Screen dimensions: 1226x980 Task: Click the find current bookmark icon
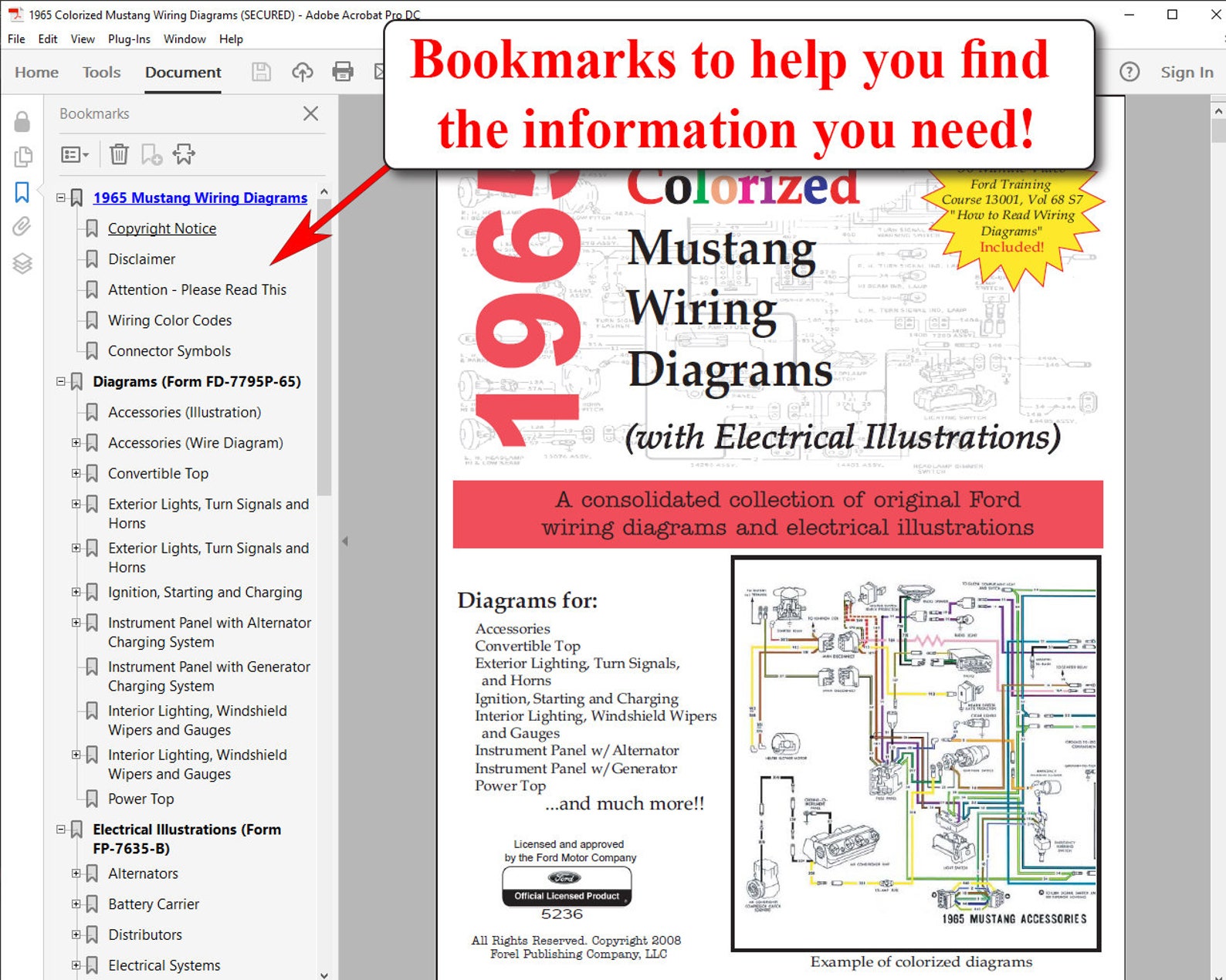click(184, 154)
